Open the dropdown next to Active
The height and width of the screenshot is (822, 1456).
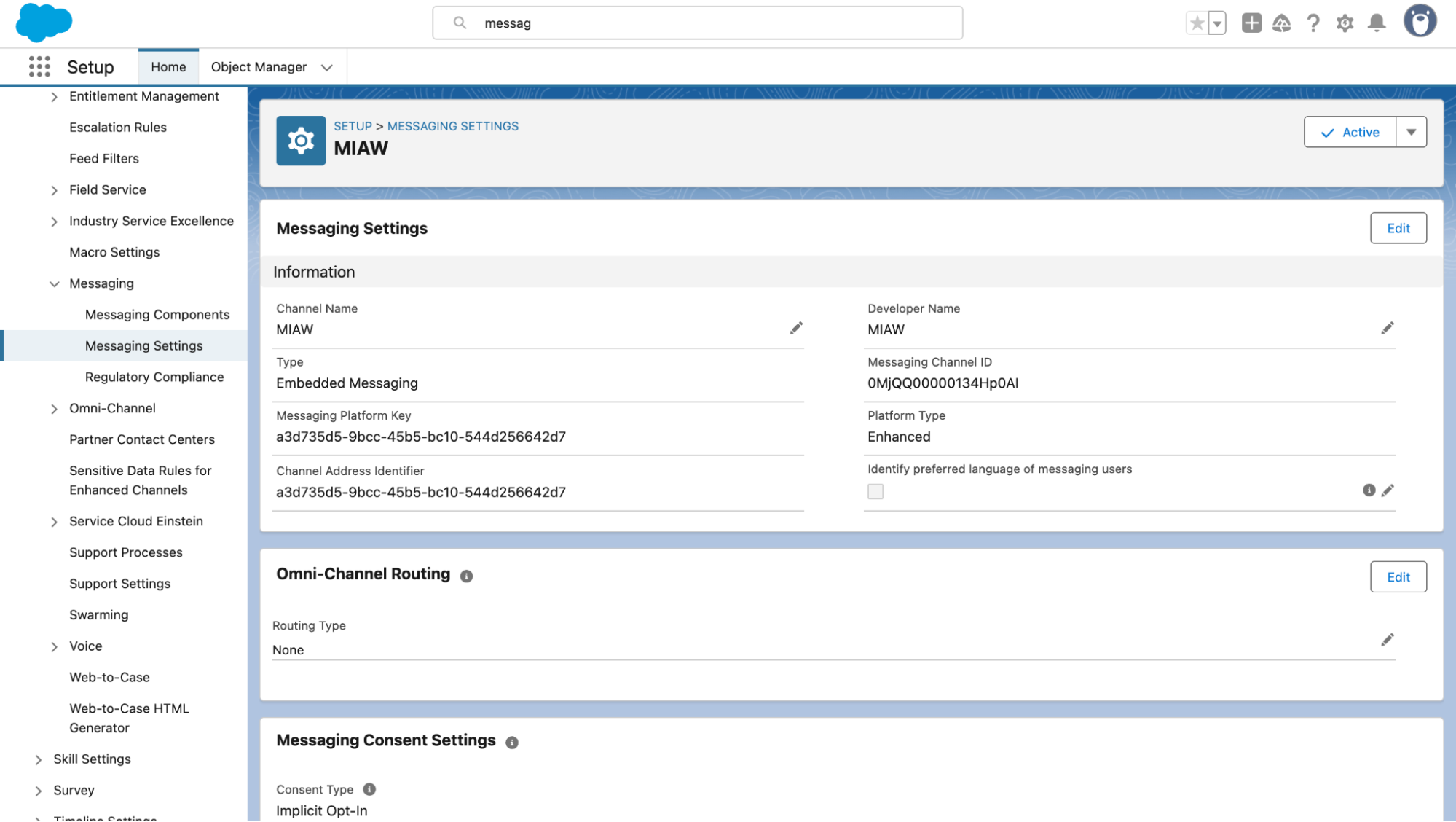(x=1412, y=132)
